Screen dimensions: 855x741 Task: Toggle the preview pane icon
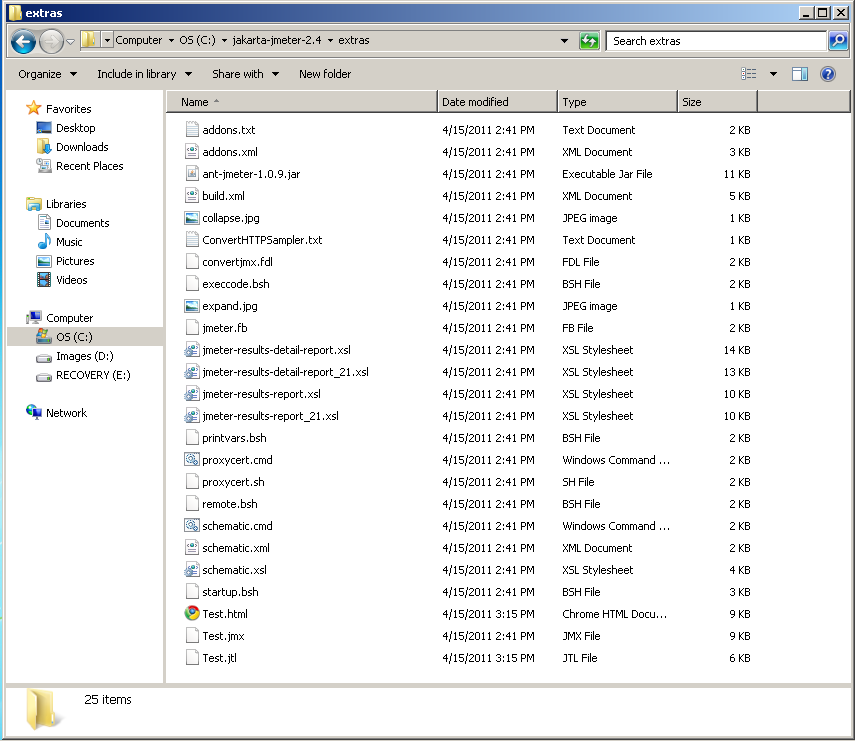point(800,74)
